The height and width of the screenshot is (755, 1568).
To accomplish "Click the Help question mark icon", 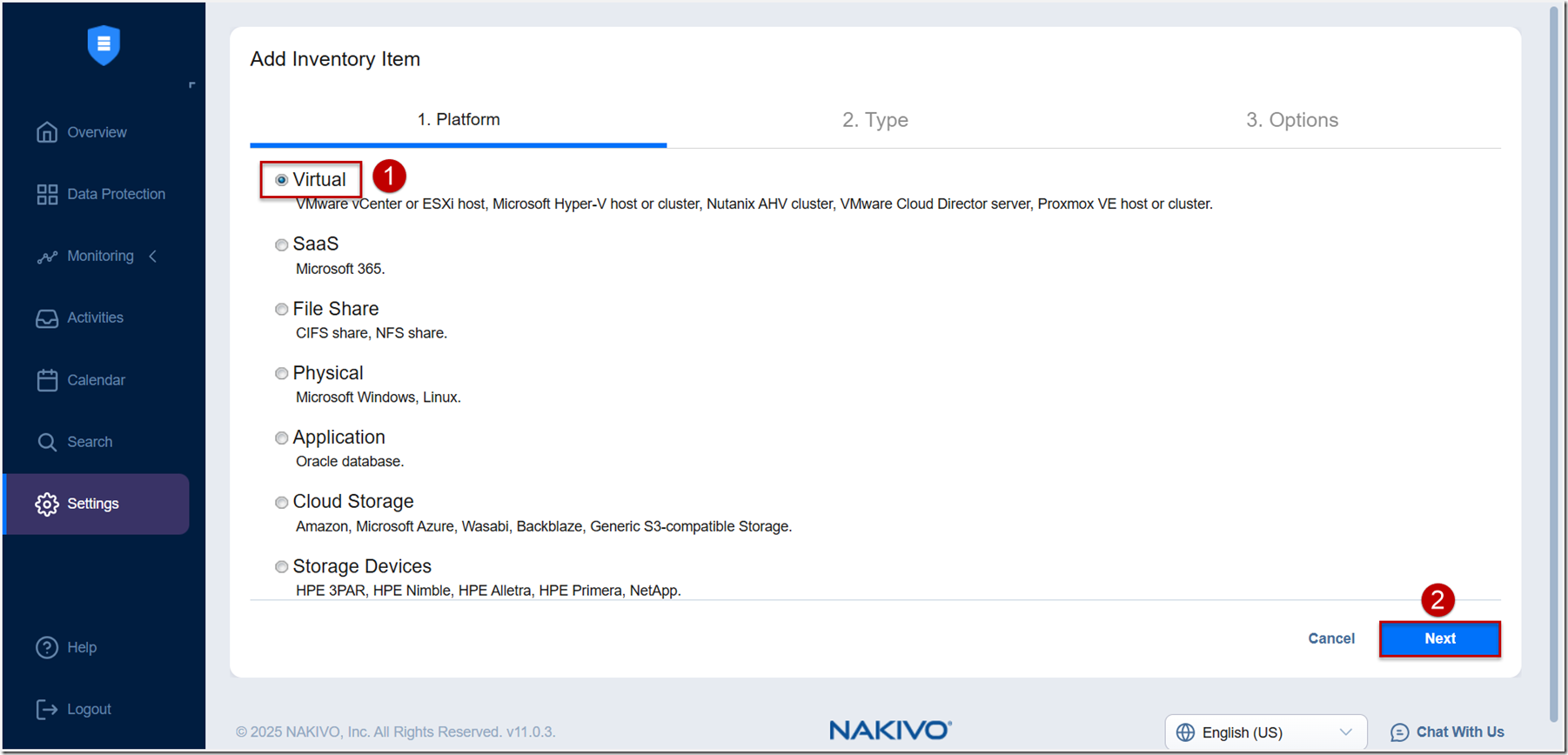I will coord(47,647).
